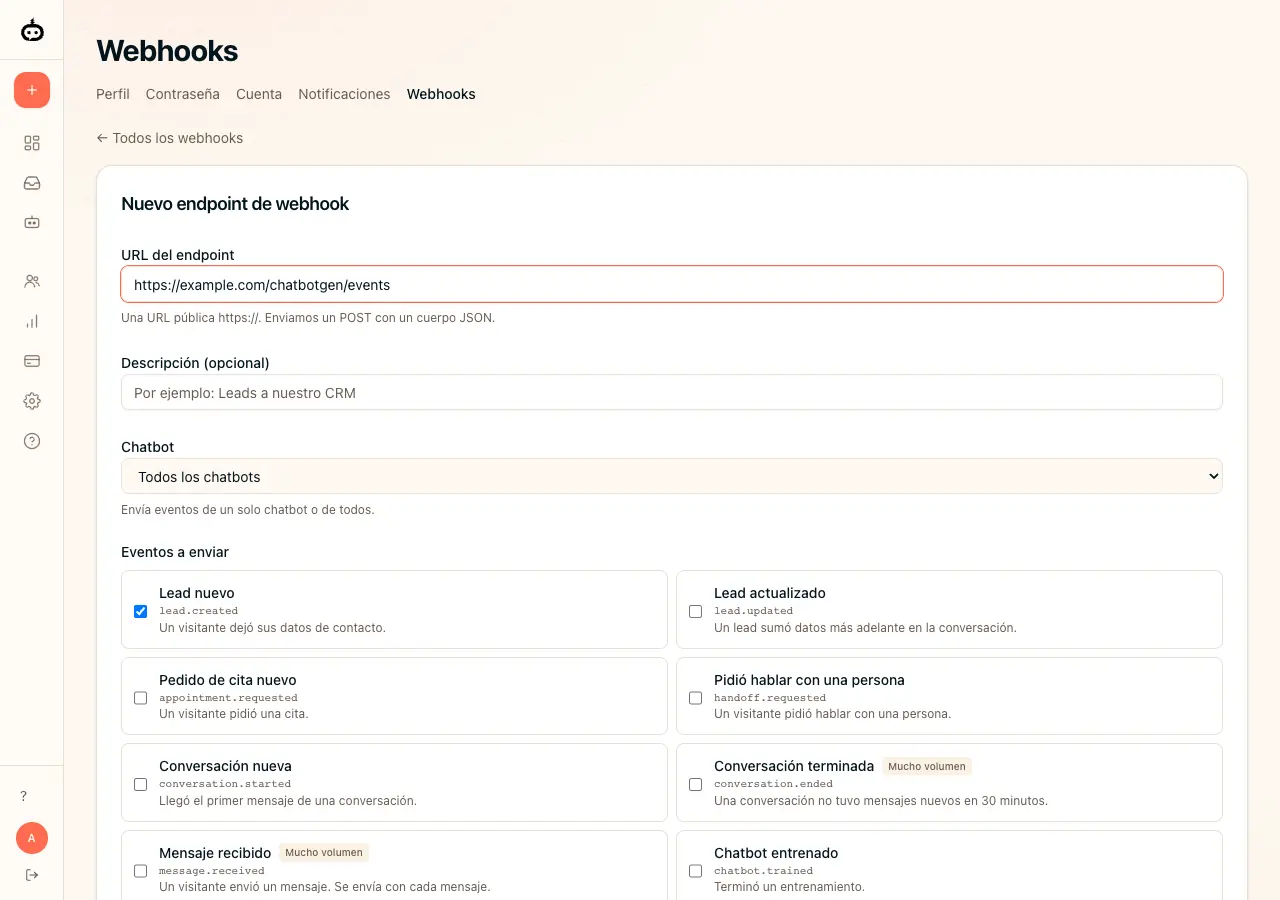This screenshot has height=900, width=1280.
Task: Check the Pedido de cita nuevo checkbox
Action: pos(141,698)
